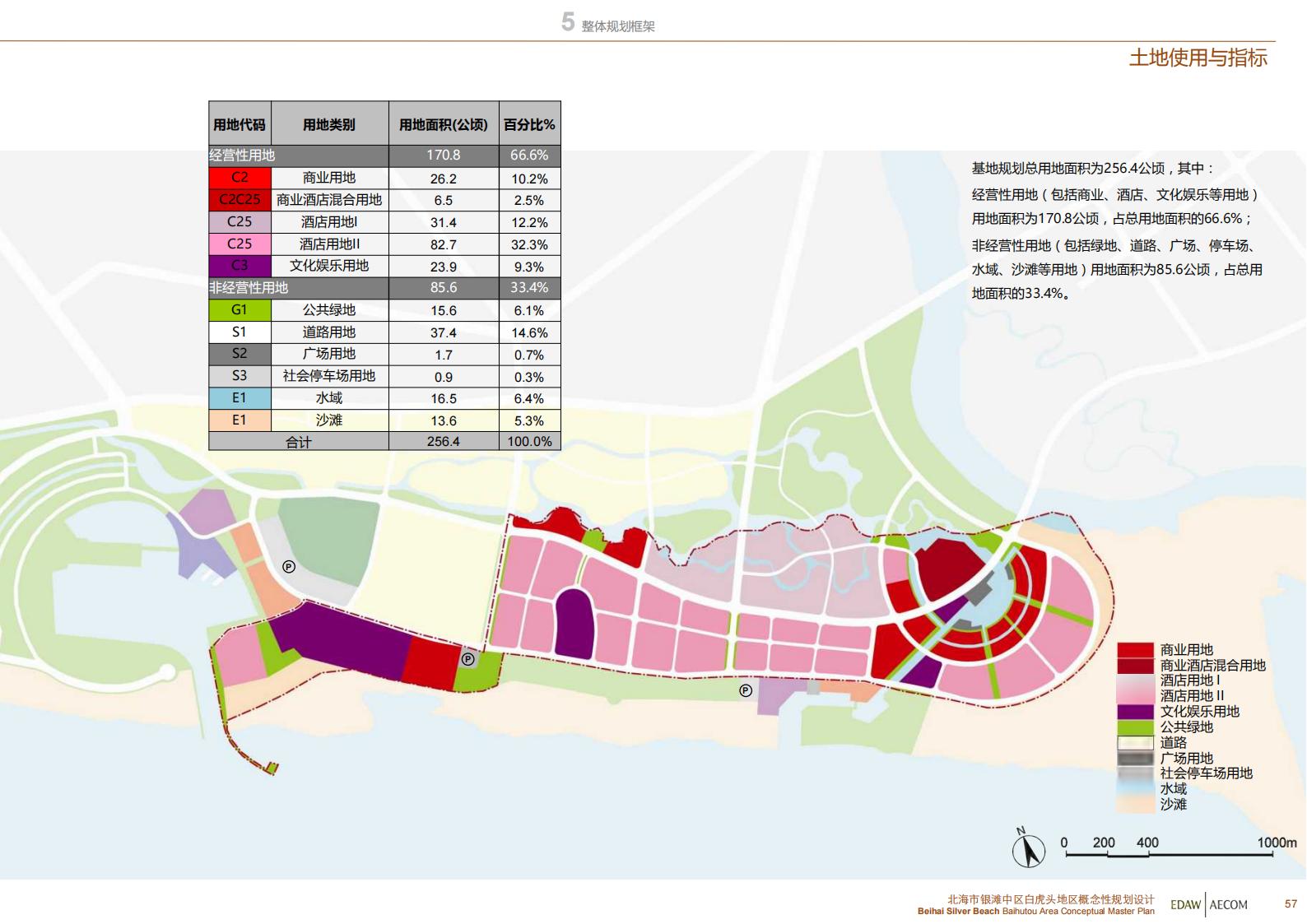The image size is (1307, 924).
Task: Click the AECOM logo in the footer
Action: [x=1229, y=904]
